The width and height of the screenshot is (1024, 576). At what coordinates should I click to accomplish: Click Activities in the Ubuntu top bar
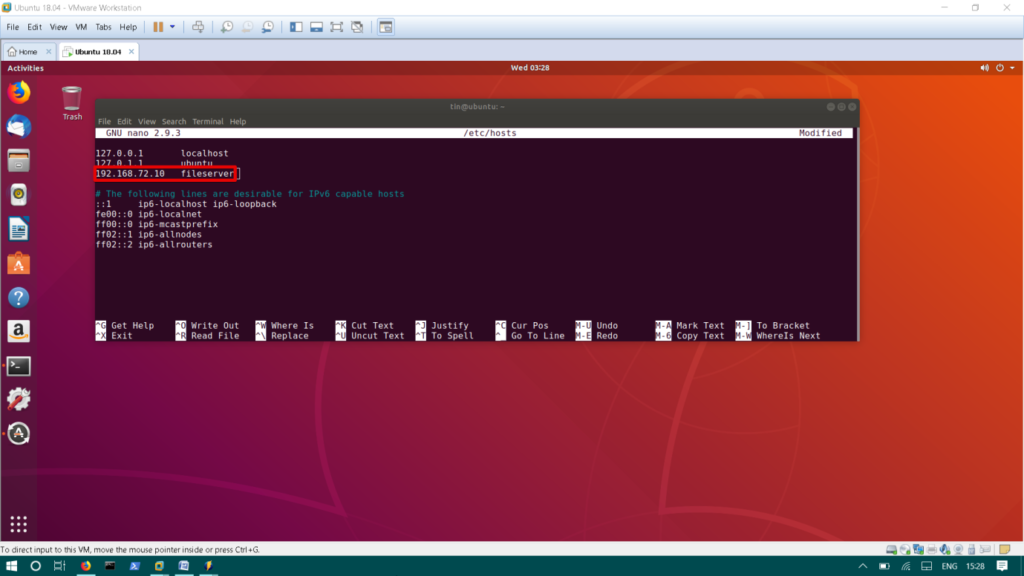25,68
